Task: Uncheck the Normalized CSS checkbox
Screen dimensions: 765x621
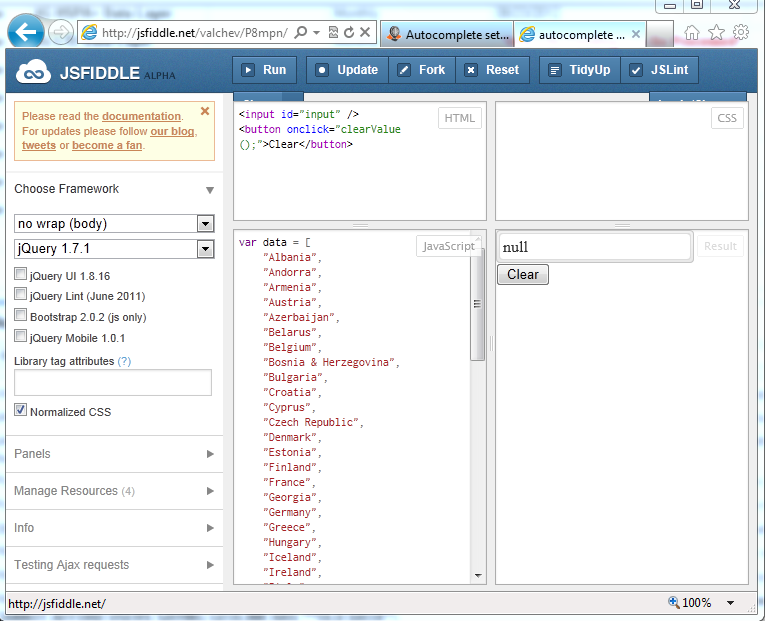Action: 20,410
